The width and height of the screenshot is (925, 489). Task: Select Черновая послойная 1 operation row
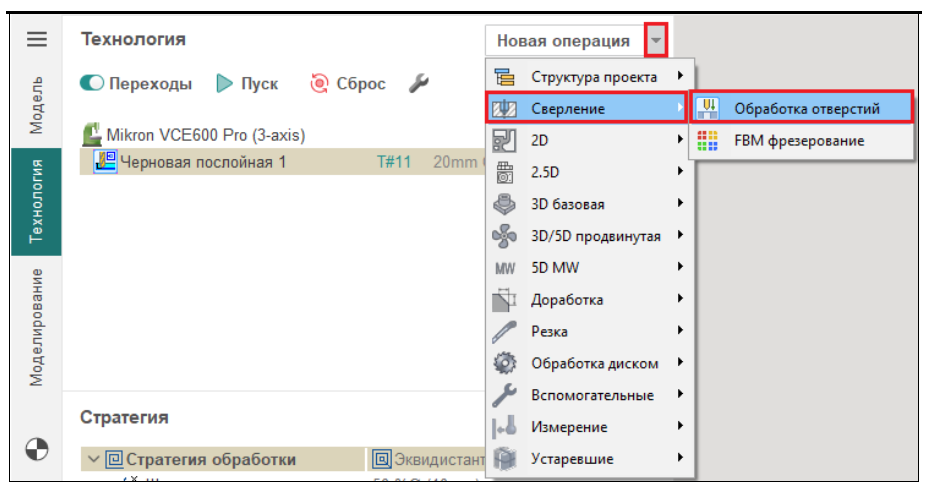point(203,162)
